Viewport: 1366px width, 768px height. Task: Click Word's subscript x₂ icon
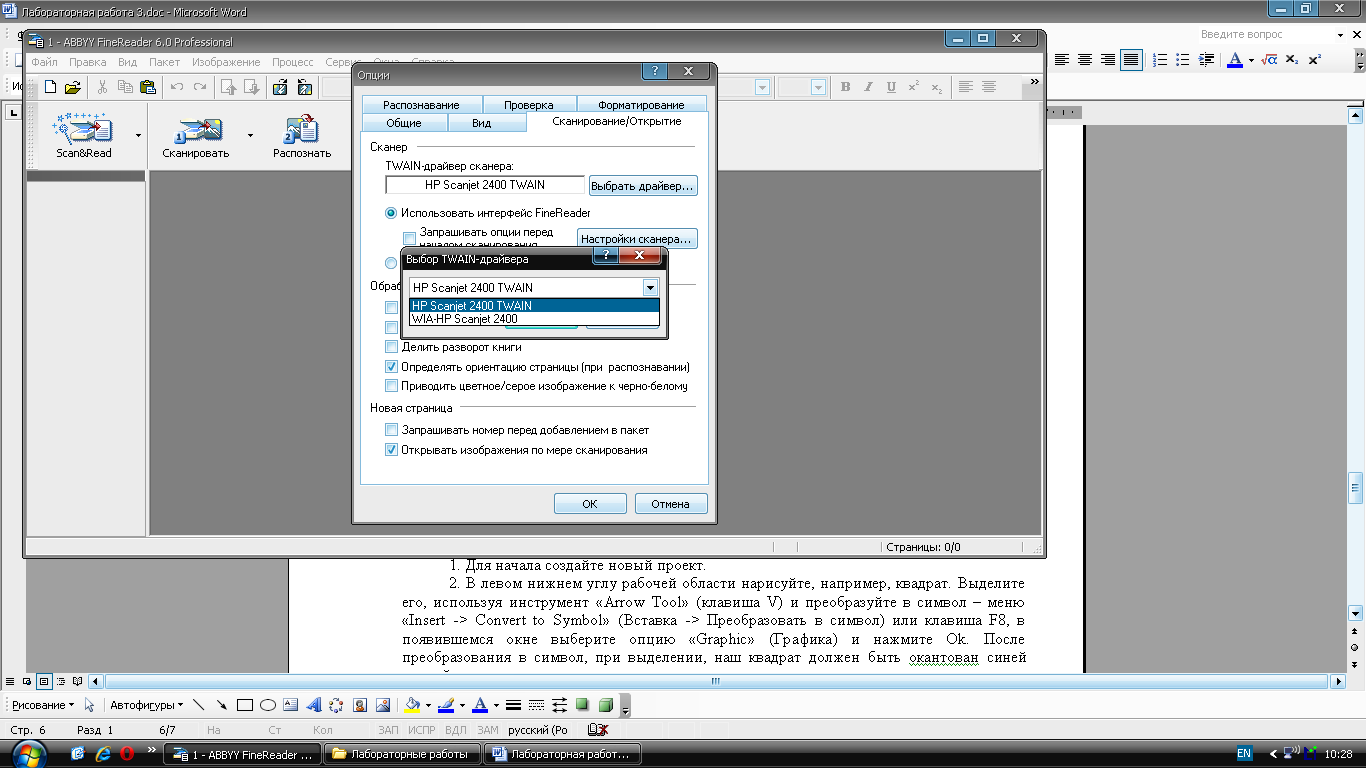tap(1292, 60)
